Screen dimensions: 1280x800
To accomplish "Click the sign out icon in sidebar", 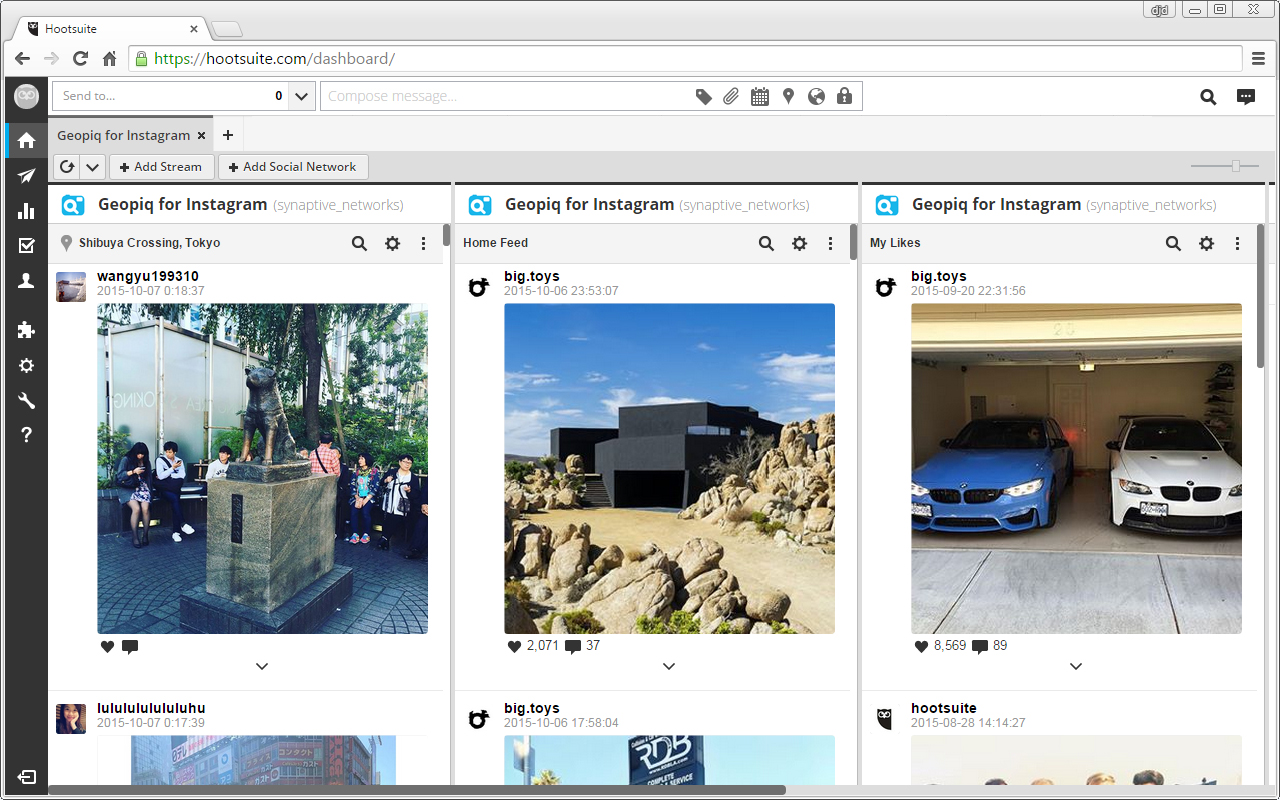I will [26, 777].
